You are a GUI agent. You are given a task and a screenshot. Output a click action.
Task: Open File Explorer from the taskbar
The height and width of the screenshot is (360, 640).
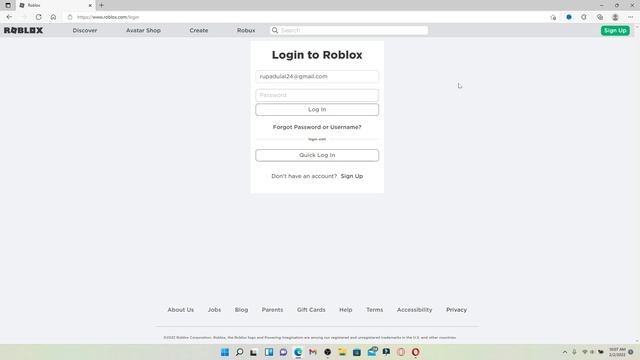[x=342, y=352]
